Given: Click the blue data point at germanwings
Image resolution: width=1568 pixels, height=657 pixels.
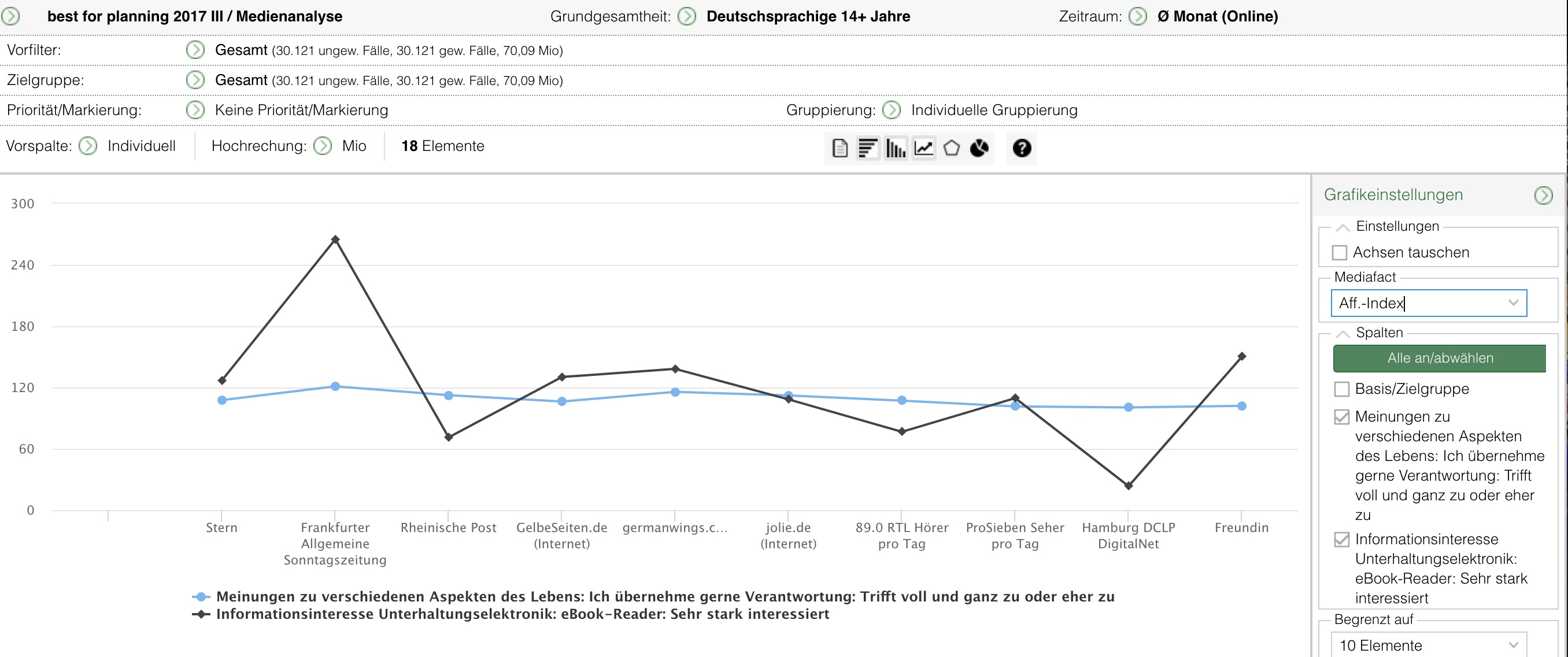Looking at the screenshot, I should 675,392.
